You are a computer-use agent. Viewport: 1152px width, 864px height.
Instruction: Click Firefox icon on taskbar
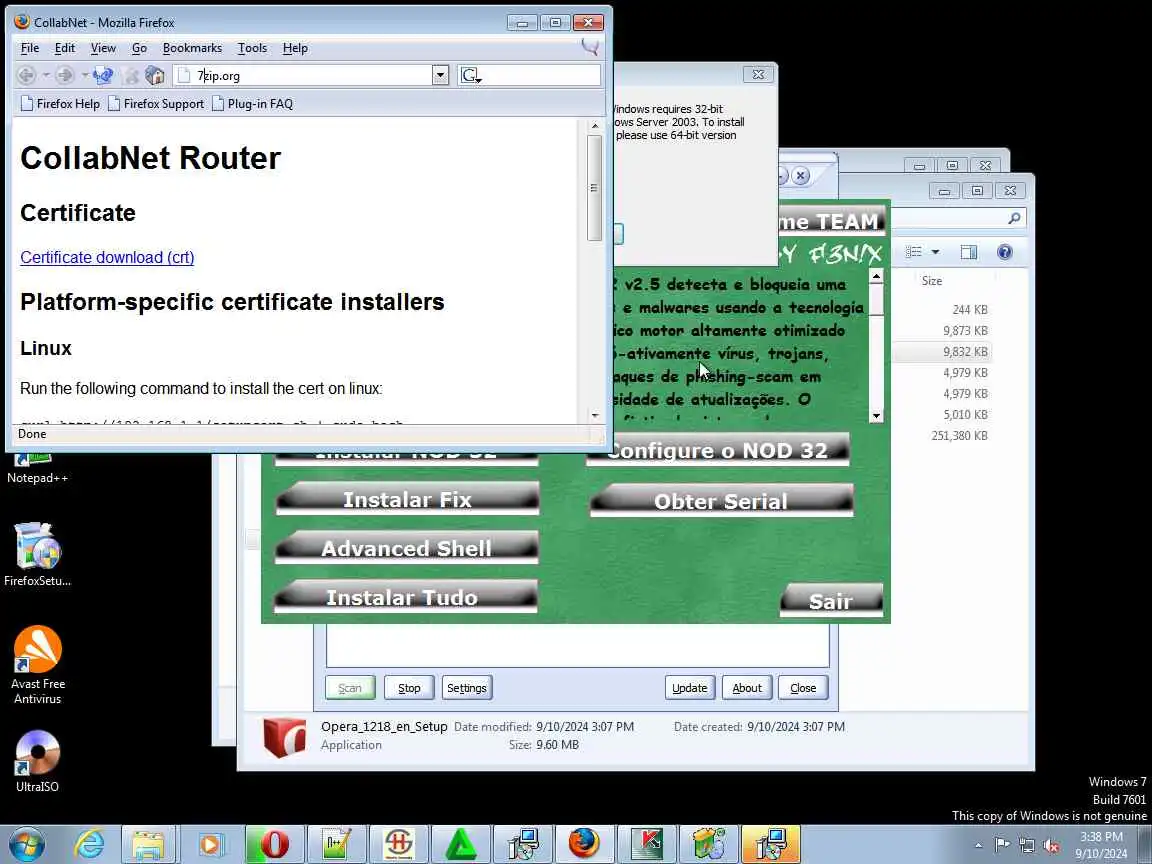pyautogui.click(x=584, y=844)
